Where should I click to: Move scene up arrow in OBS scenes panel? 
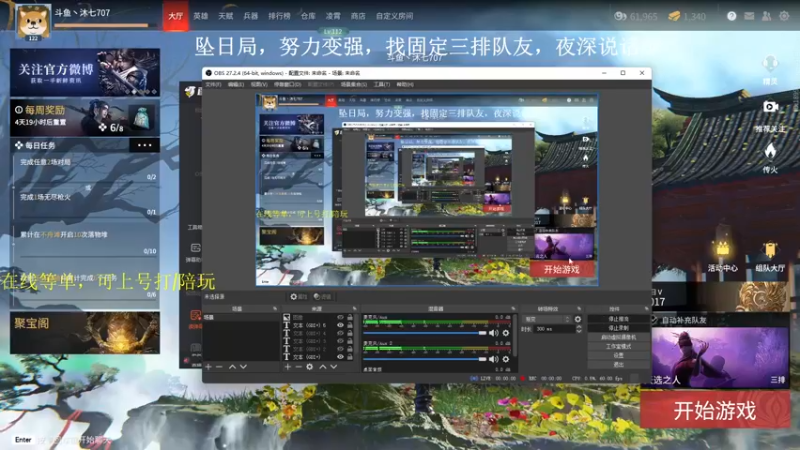[232, 366]
